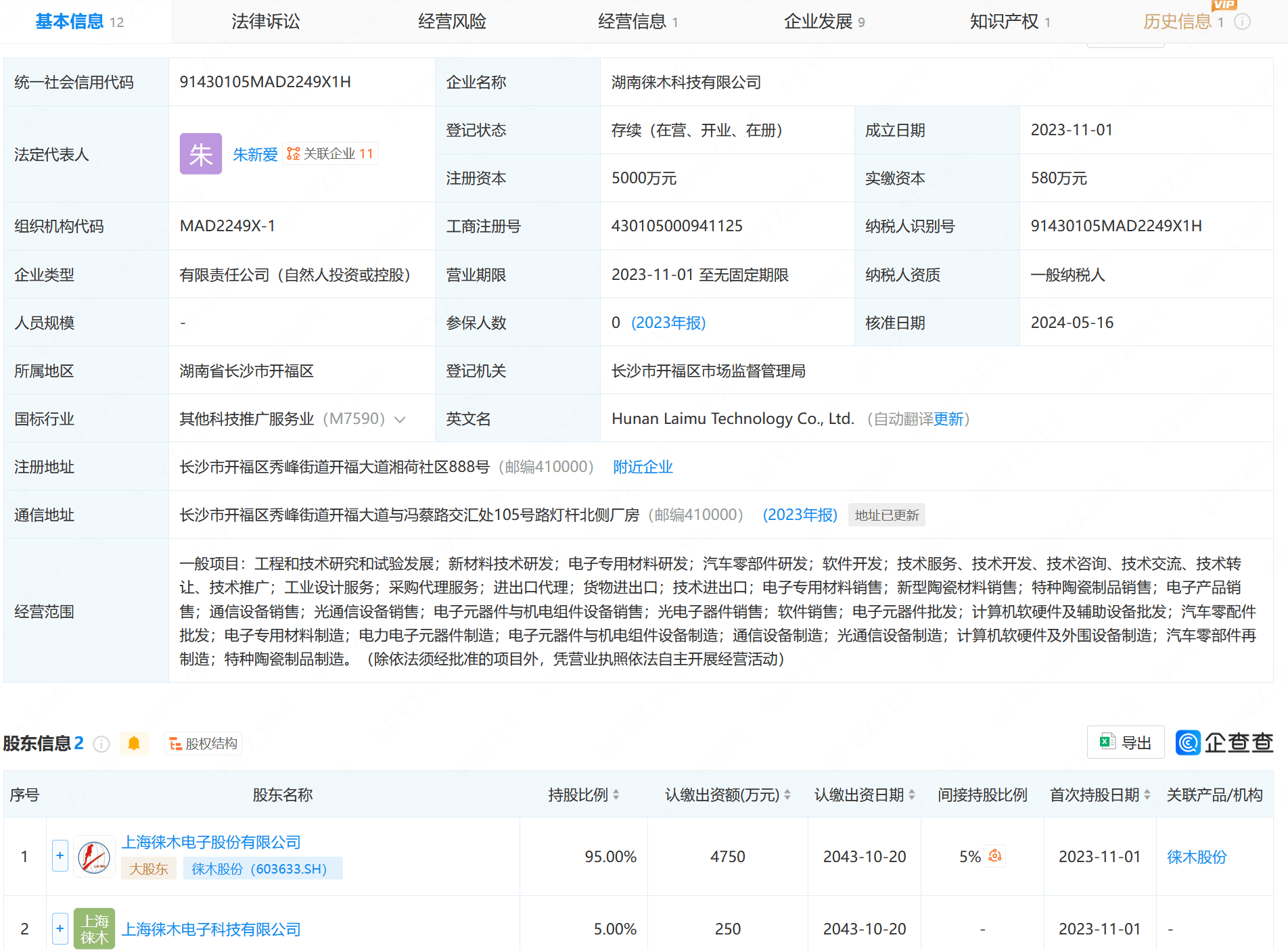Click the orange bell alert icon
Screen dimensions: 1288x950
(x=134, y=744)
